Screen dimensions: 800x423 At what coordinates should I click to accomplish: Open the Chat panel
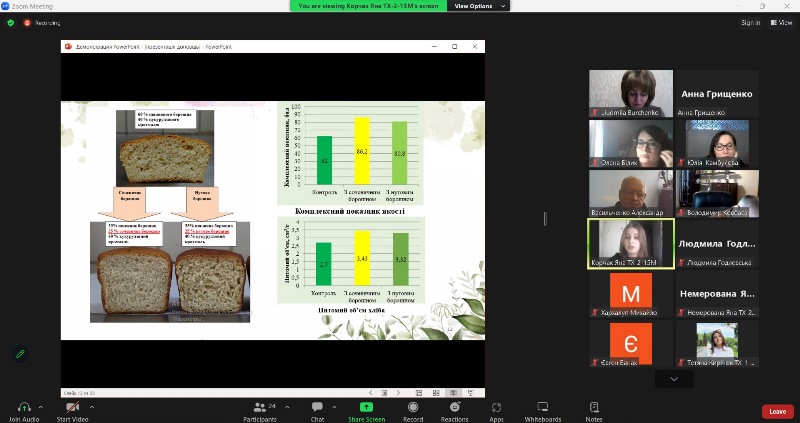point(317,407)
